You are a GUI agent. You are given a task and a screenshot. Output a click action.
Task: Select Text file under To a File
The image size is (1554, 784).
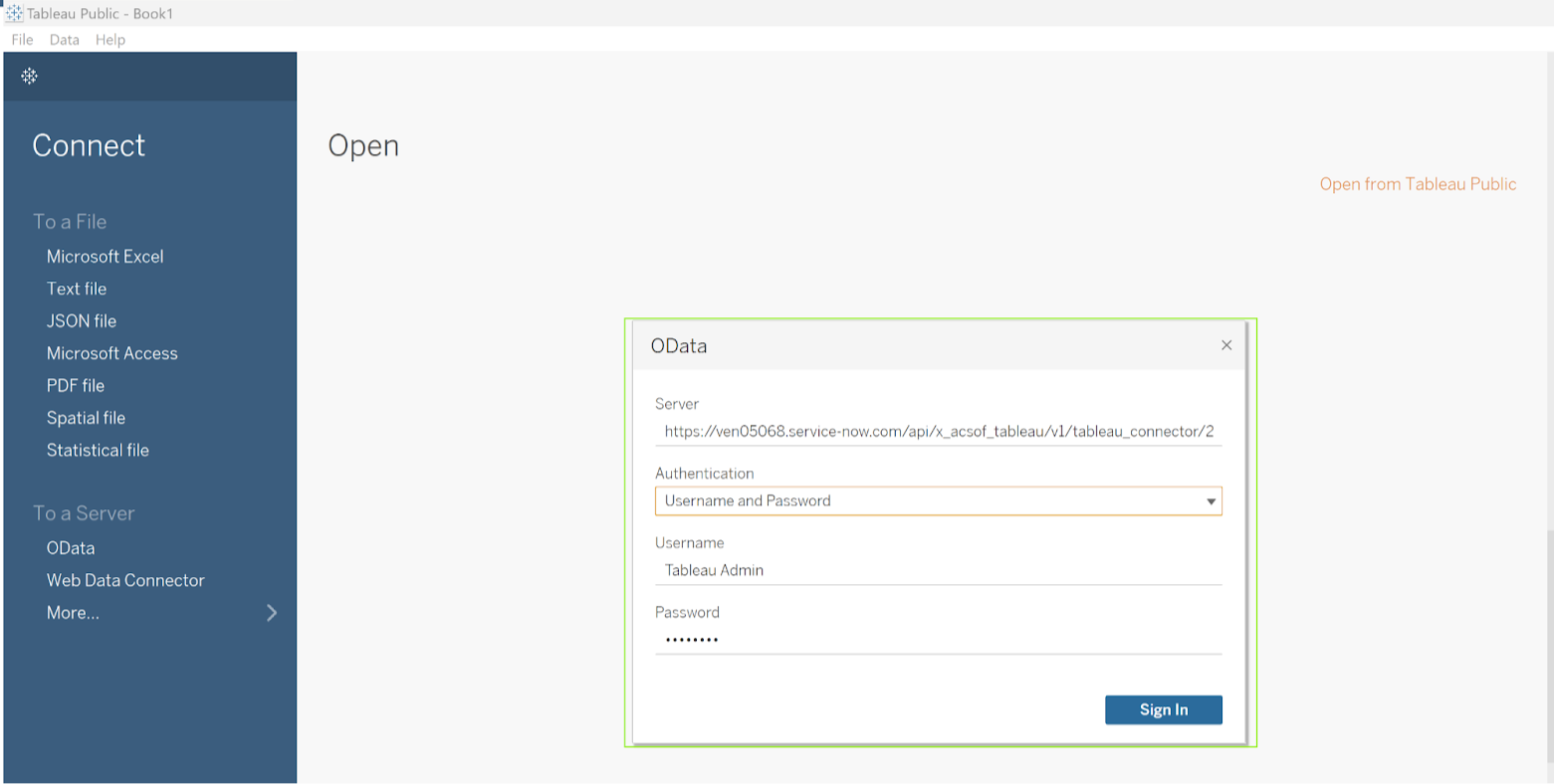(76, 289)
